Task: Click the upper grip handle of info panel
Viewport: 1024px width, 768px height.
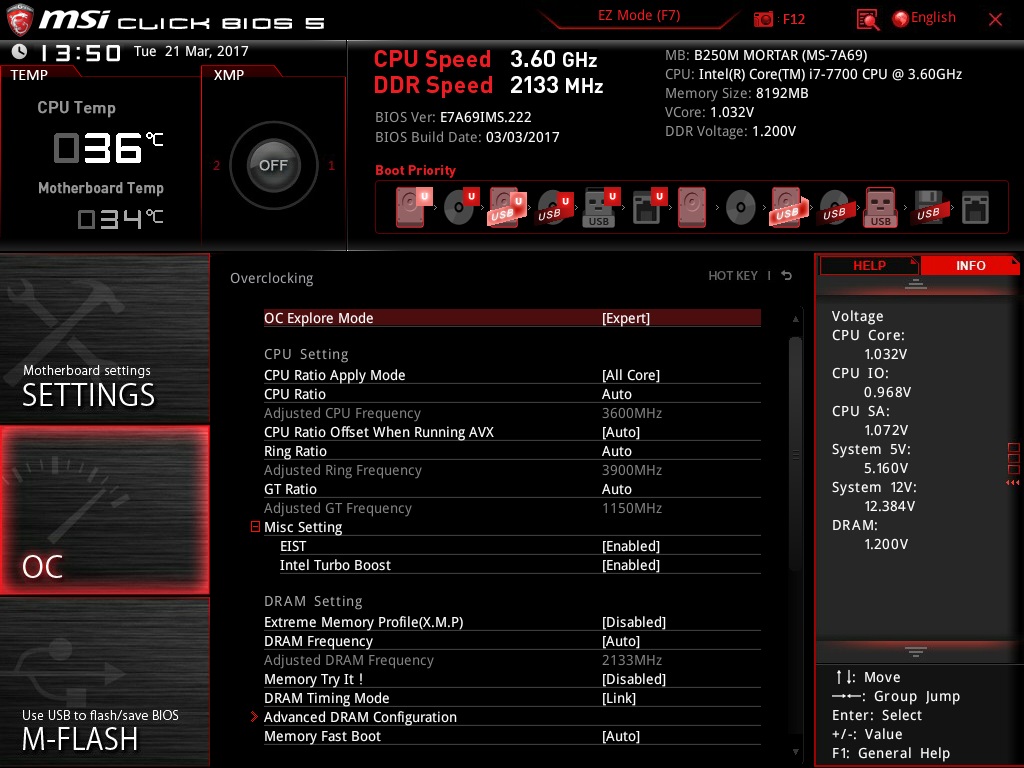Action: 916,284
